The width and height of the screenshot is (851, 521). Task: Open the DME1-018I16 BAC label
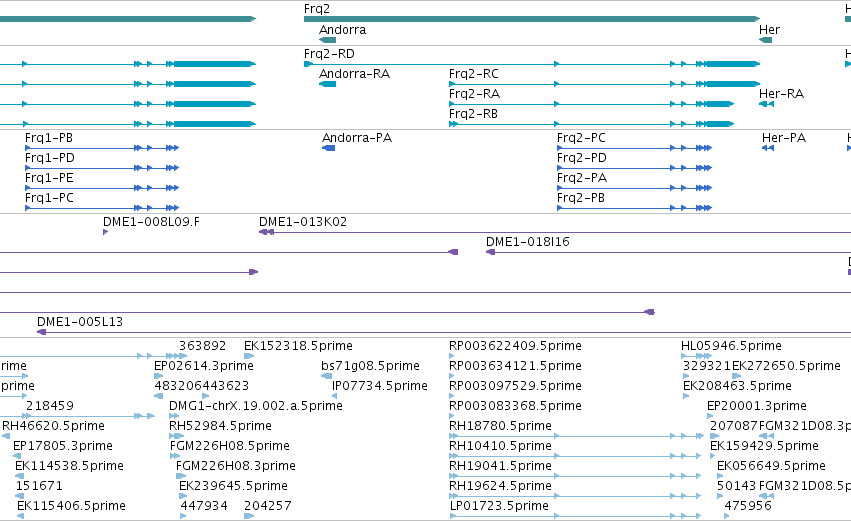pyautogui.click(x=528, y=242)
